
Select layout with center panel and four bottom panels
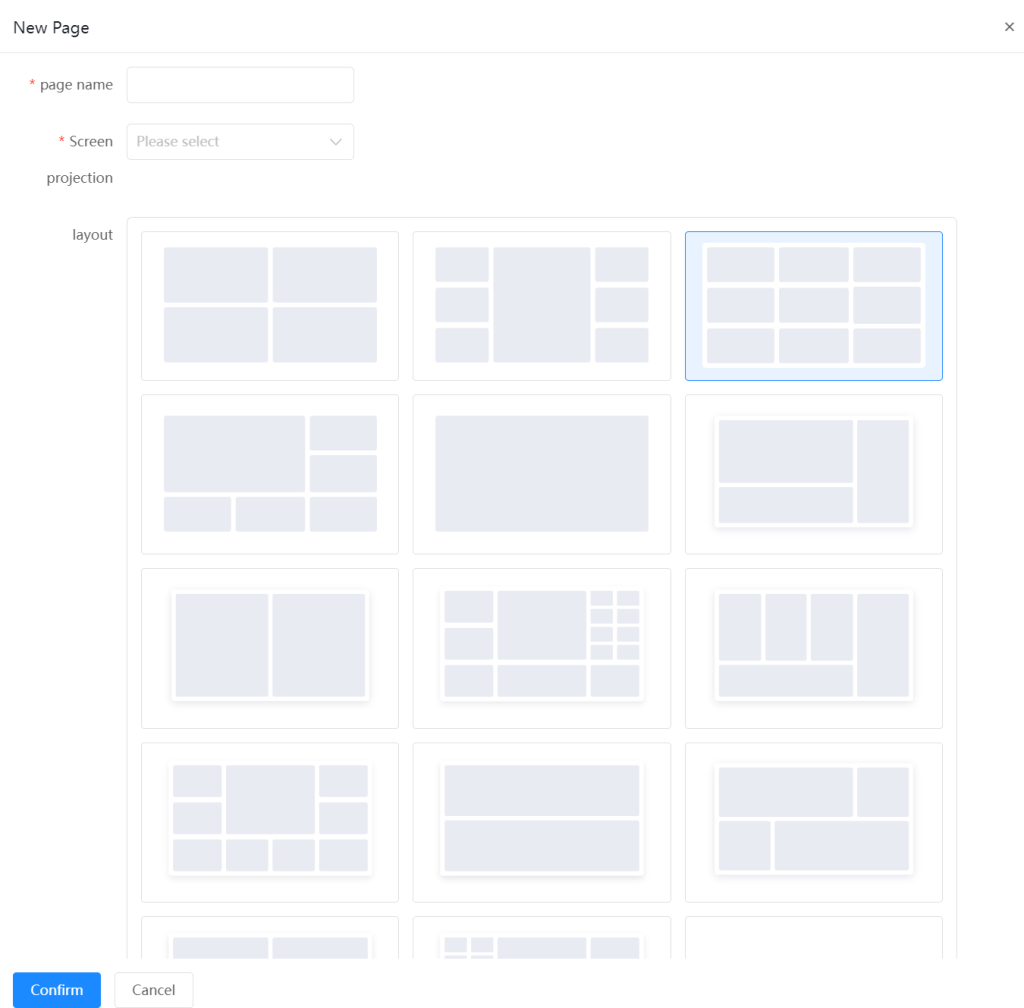tap(270, 822)
